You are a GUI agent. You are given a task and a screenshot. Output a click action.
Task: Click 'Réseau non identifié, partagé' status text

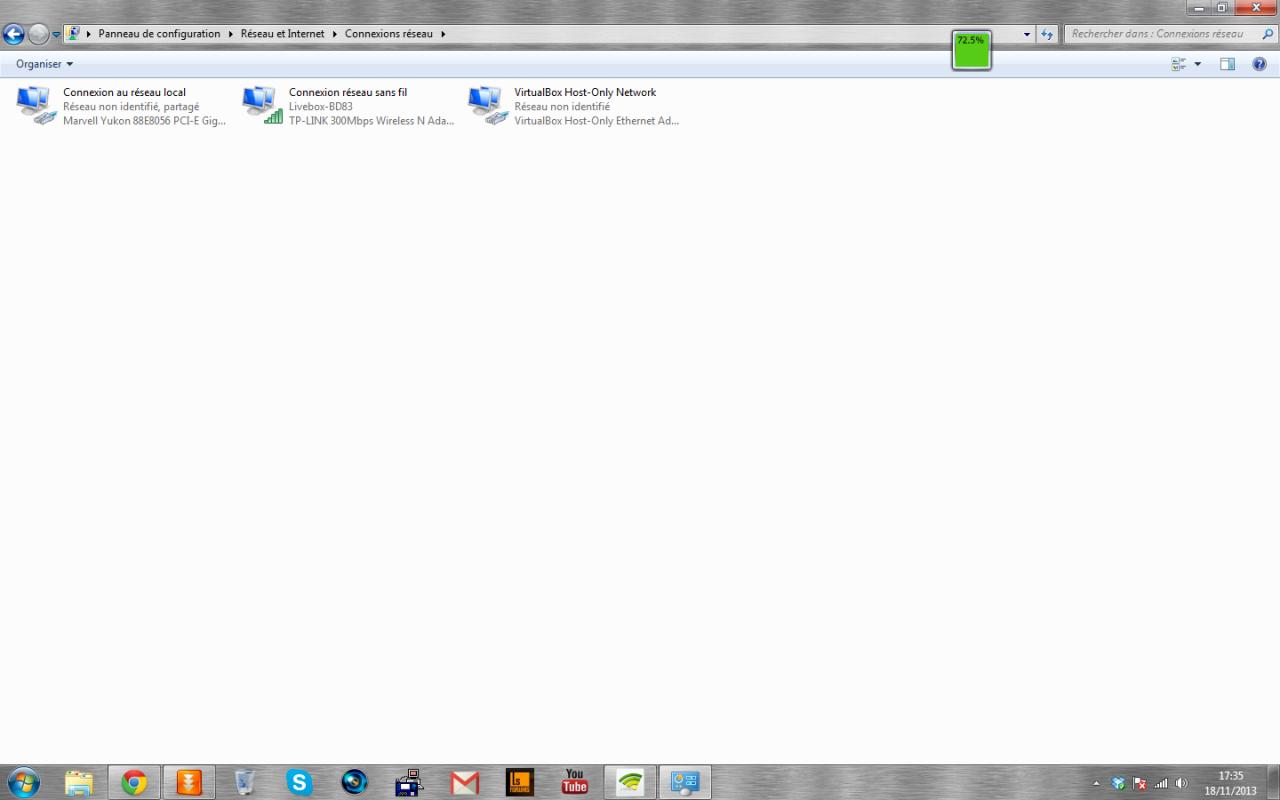click(131, 107)
